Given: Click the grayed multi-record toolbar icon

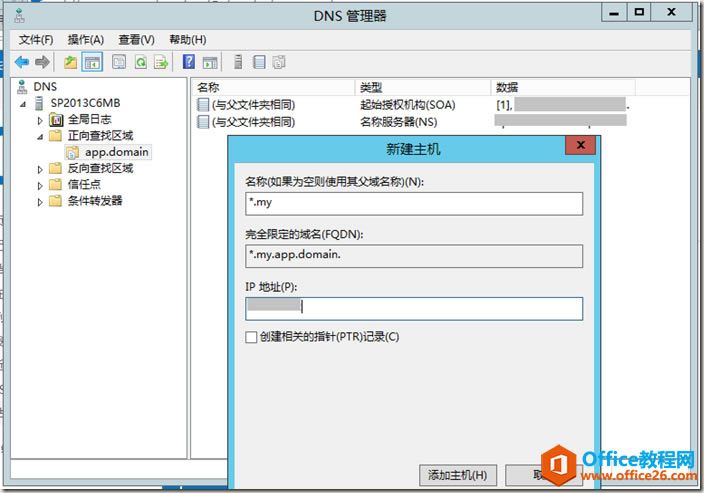Looking at the screenshot, I should coord(279,62).
